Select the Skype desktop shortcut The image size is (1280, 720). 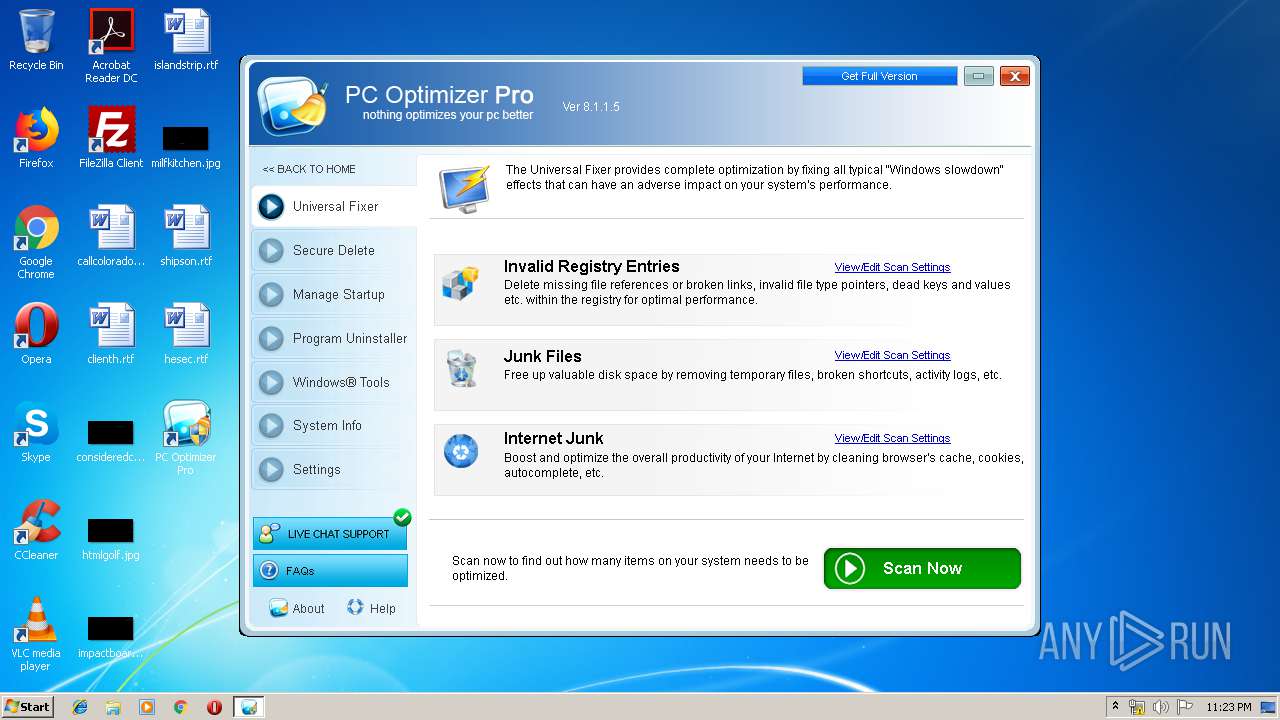click(x=36, y=432)
